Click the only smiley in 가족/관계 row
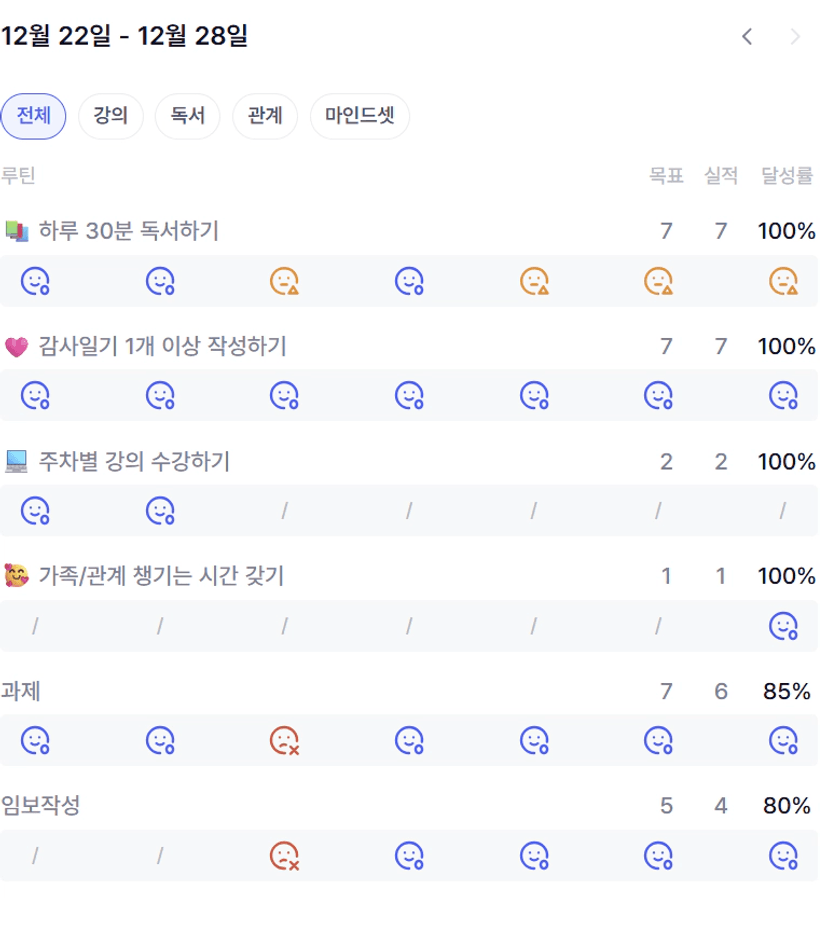The height and width of the screenshot is (942, 827). pos(783,626)
